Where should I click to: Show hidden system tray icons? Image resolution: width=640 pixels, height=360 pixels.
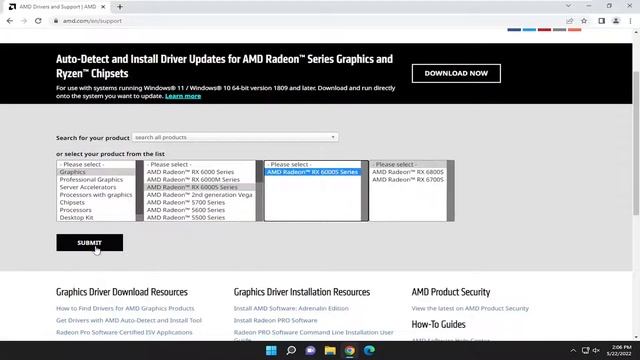pos(573,351)
